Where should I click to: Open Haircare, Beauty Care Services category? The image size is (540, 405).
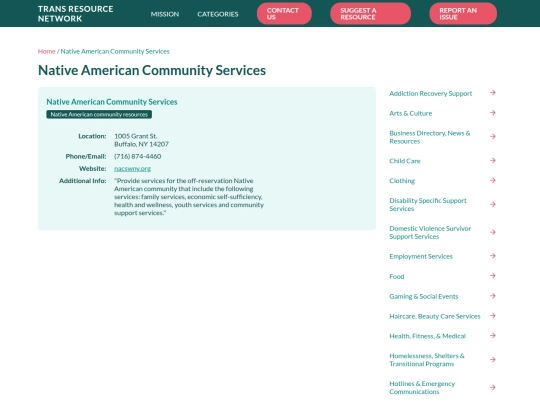click(x=435, y=316)
